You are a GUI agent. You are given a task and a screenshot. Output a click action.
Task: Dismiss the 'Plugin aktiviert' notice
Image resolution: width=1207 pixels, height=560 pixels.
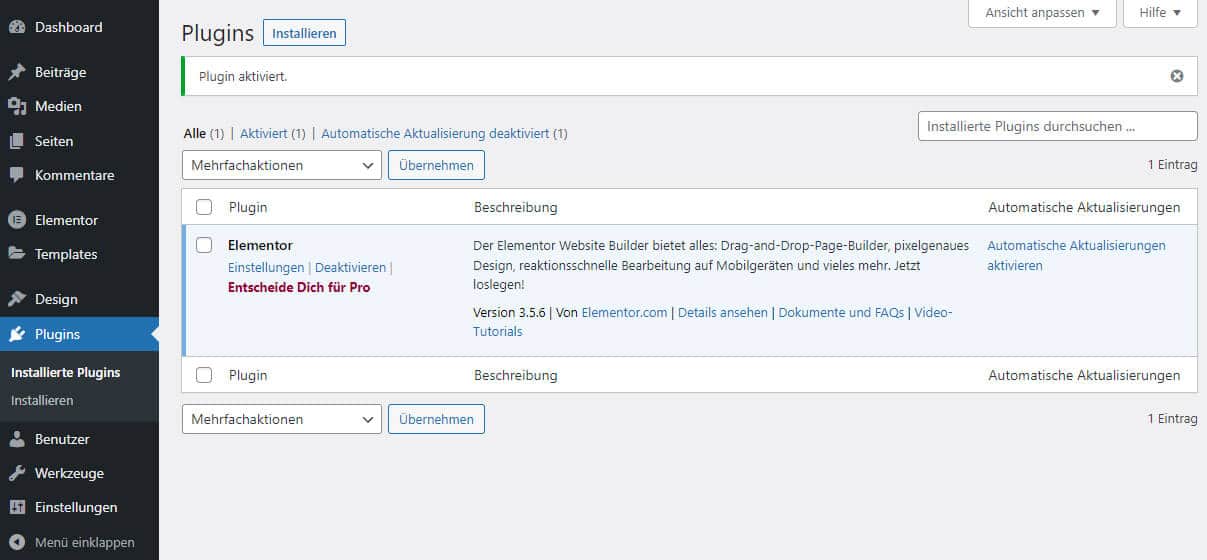pos(1177,76)
